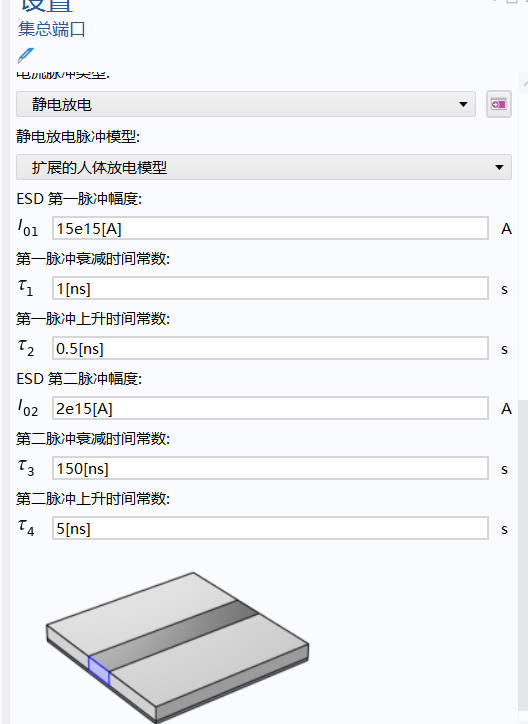Viewport: 528px width, 724px height.
Task: Edit the τ2 field containing 0.5[ns]
Action: click(x=270, y=348)
